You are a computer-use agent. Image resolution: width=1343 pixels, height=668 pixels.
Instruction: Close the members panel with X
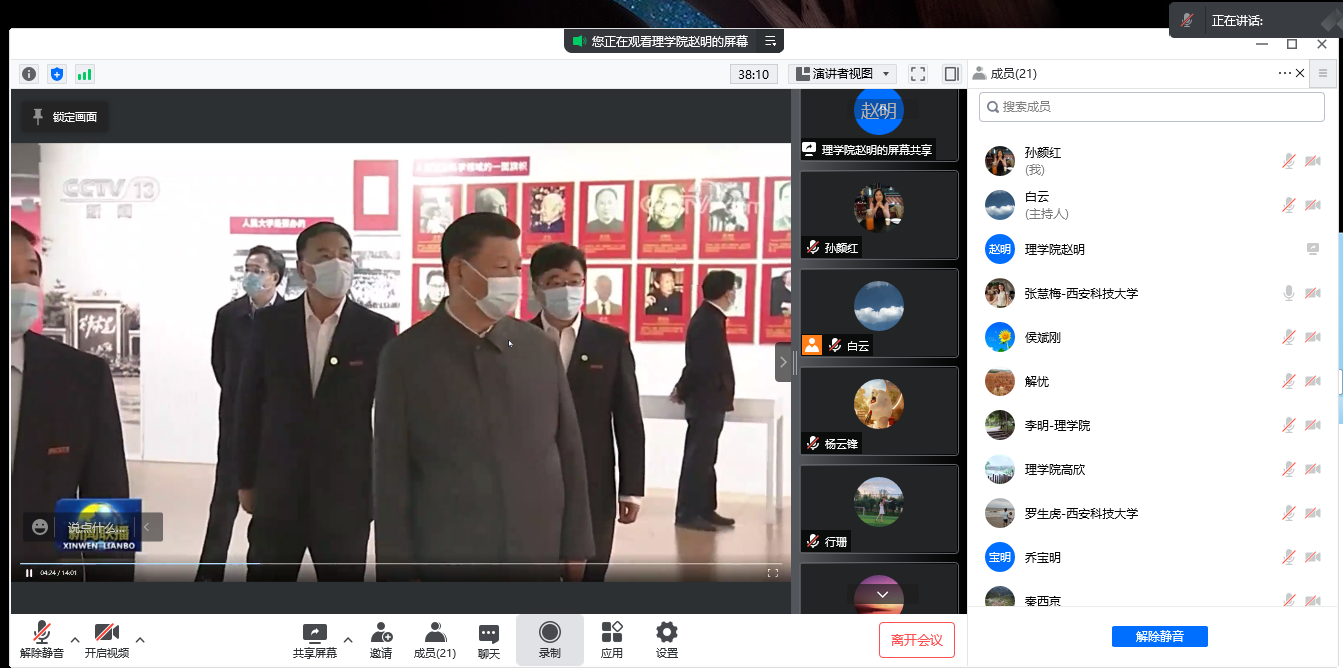click(1300, 73)
